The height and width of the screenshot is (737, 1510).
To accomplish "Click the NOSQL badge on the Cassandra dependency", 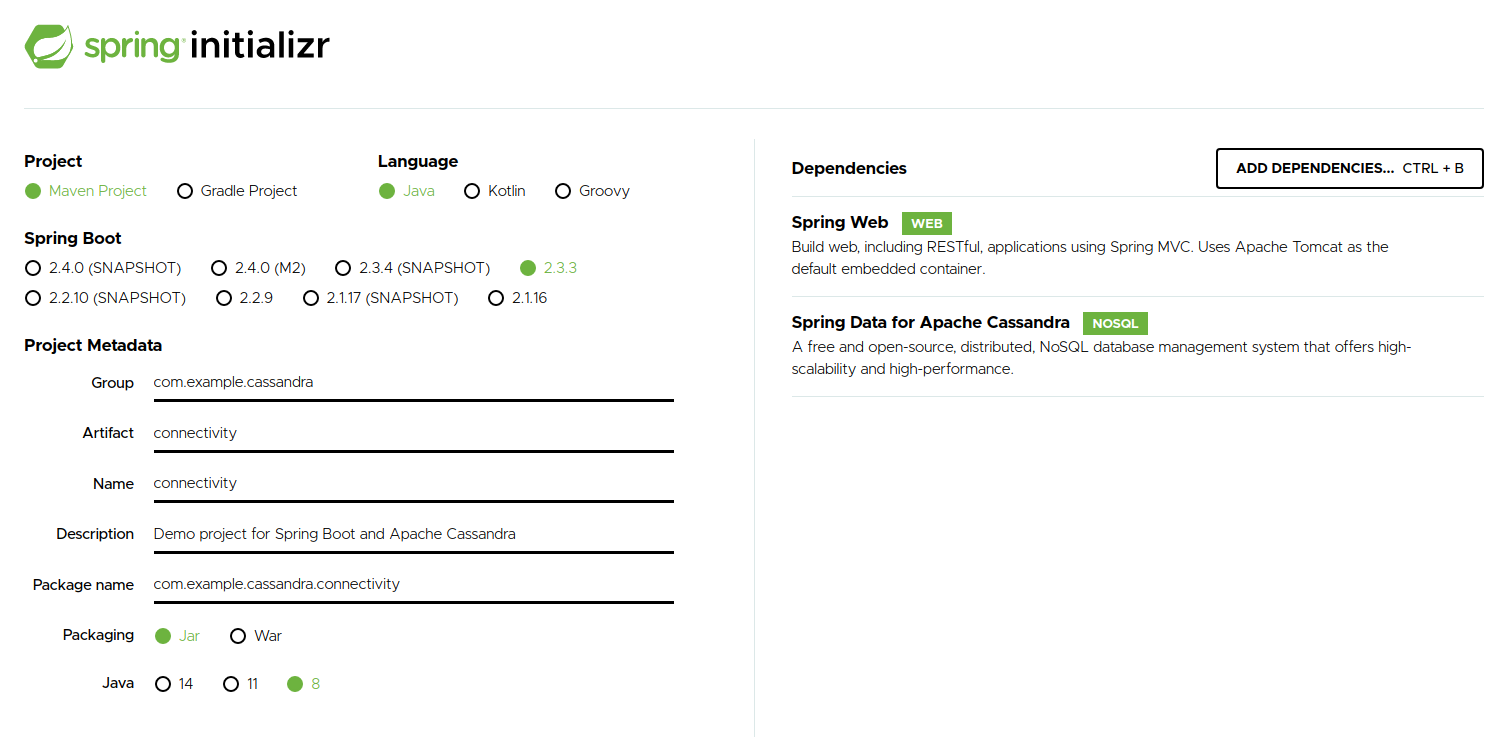I will [1114, 323].
